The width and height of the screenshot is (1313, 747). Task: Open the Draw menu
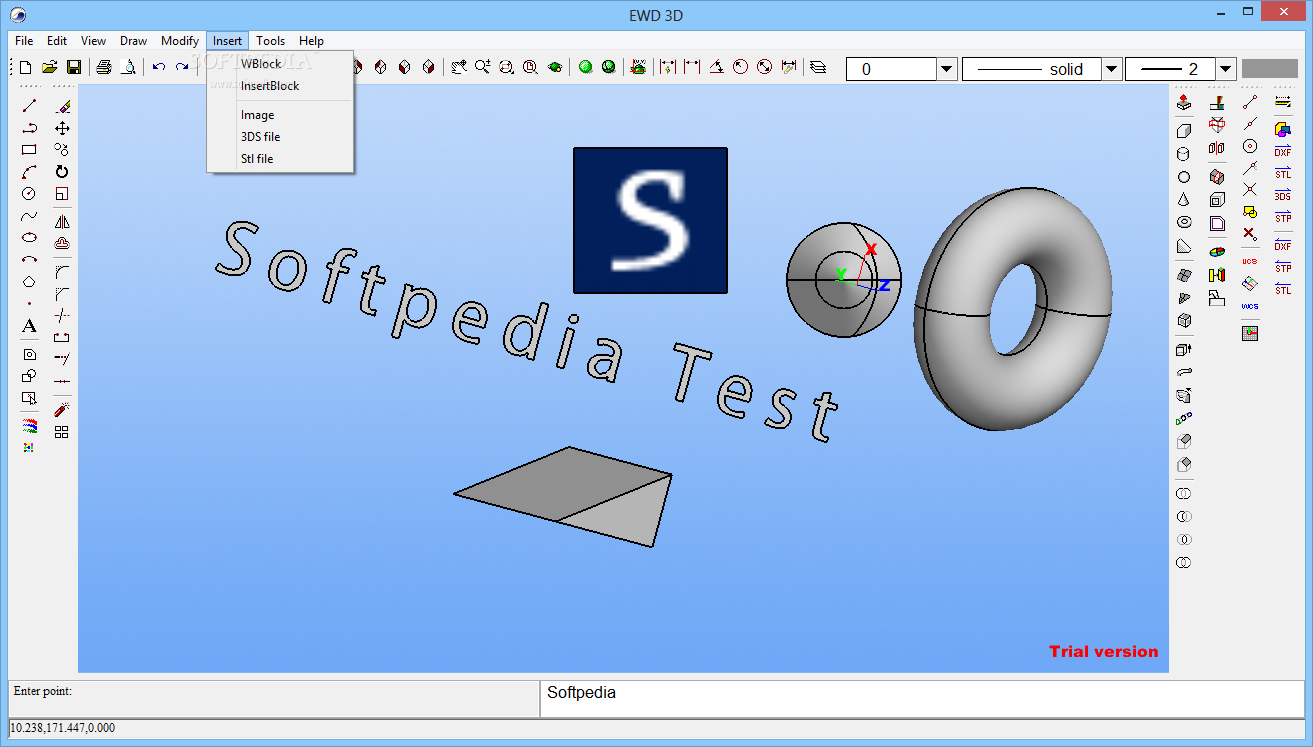[133, 41]
